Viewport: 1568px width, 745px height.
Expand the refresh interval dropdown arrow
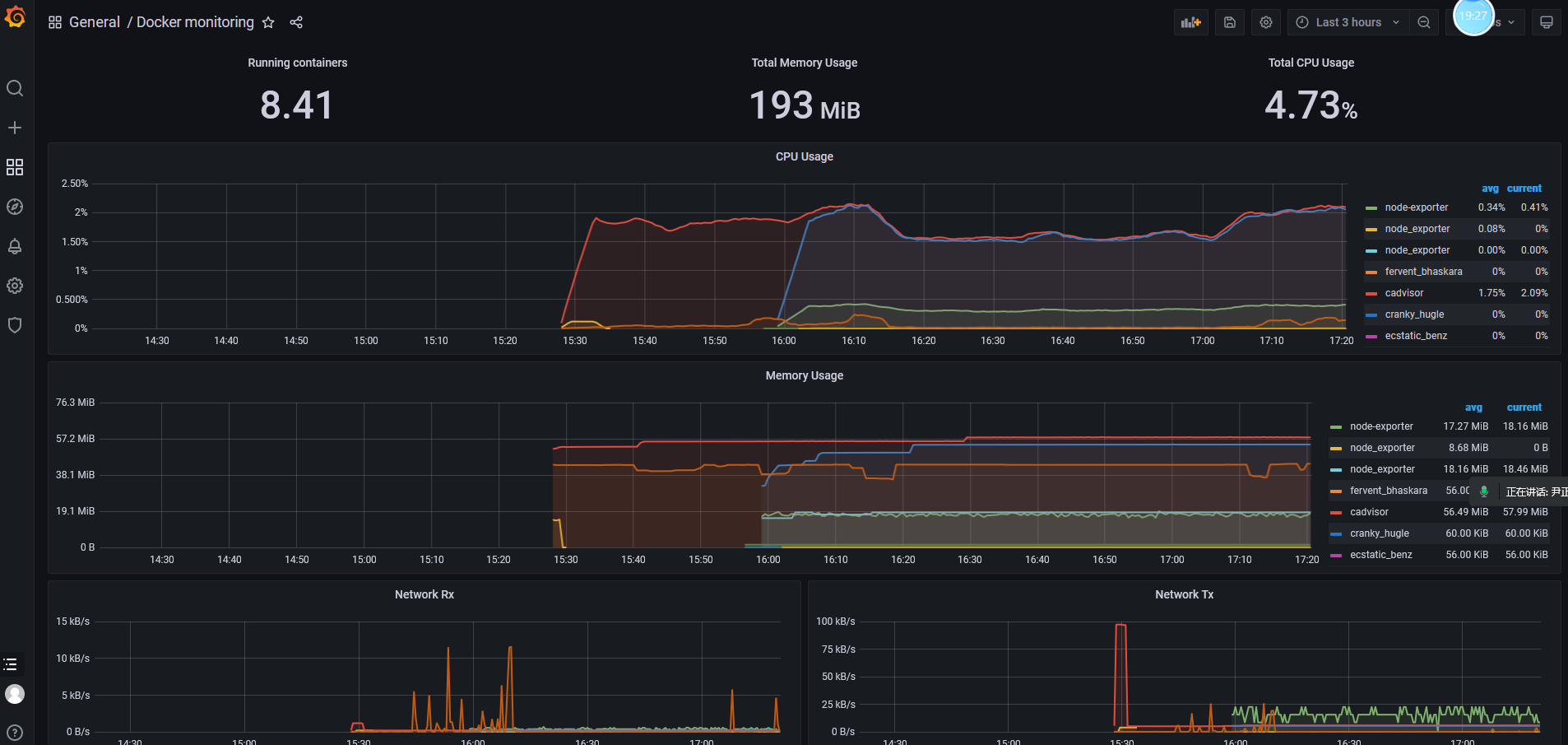(1511, 22)
